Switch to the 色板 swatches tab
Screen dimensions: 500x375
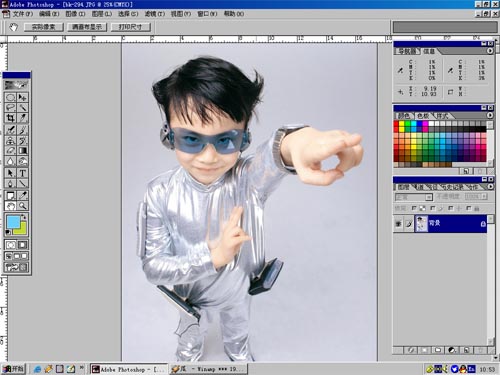pyautogui.click(x=423, y=116)
